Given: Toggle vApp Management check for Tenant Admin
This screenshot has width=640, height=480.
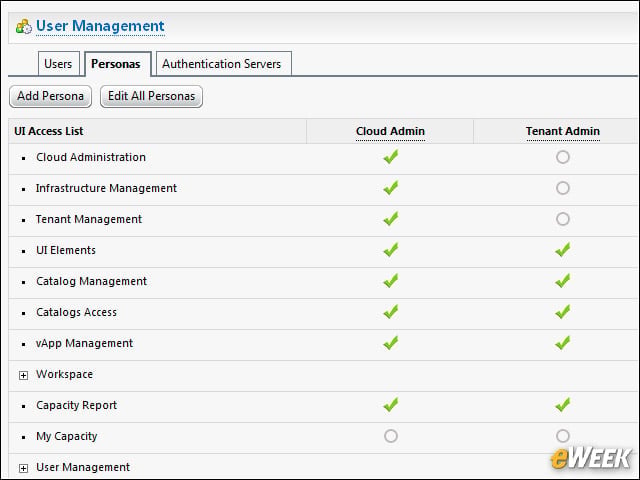Looking at the screenshot, I should 563,343.
